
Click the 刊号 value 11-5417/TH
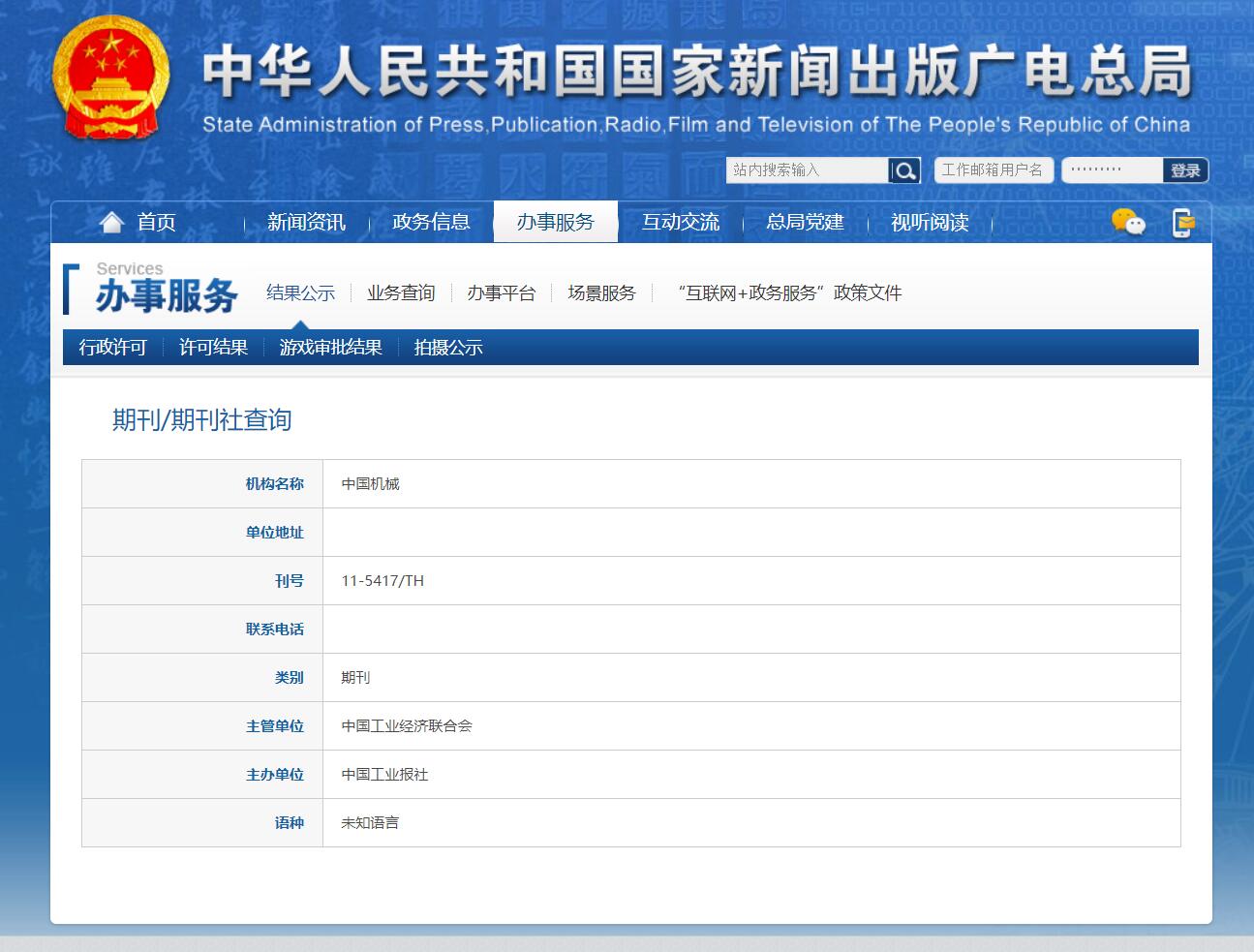coord(382,580)
